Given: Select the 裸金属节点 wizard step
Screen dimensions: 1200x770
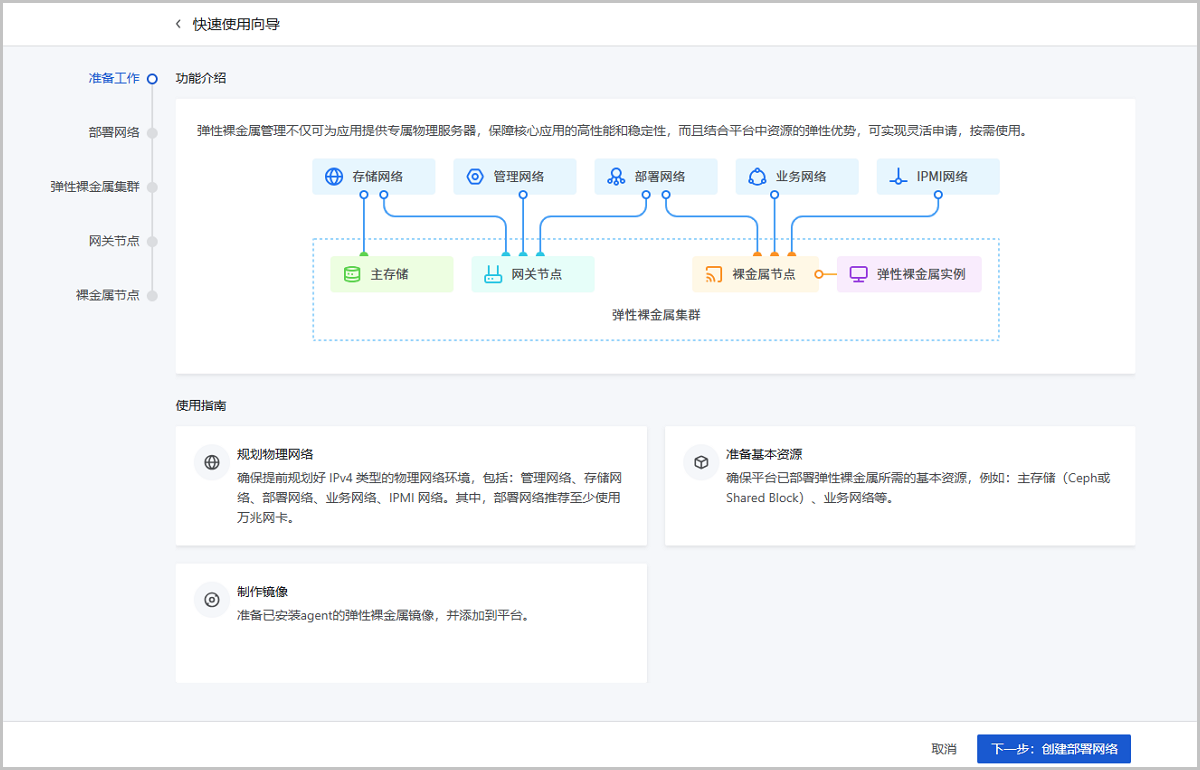Looking at the screenshot, I should (108, 296).
